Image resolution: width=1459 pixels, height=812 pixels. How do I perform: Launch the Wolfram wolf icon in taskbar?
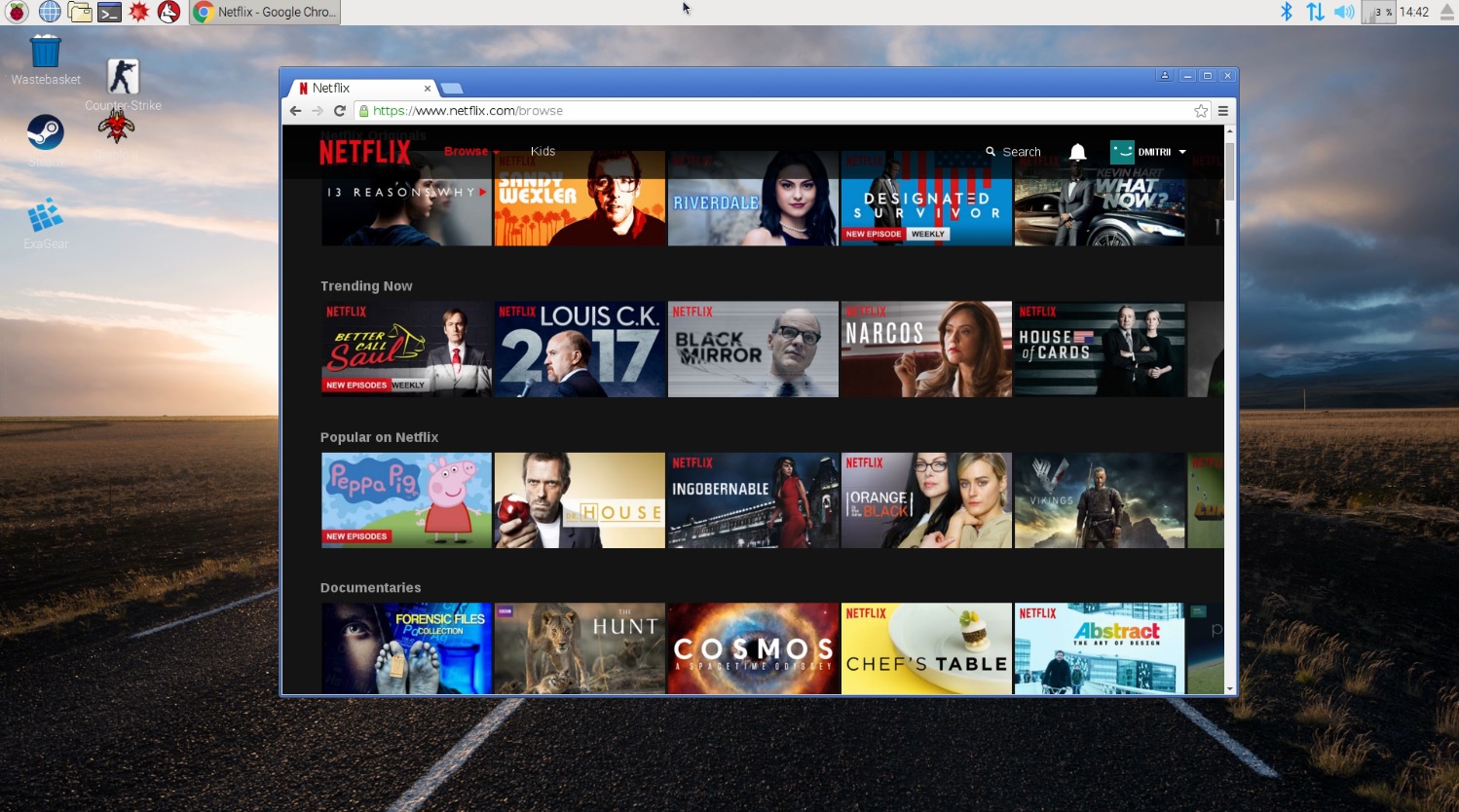click(x=168, y=12)
